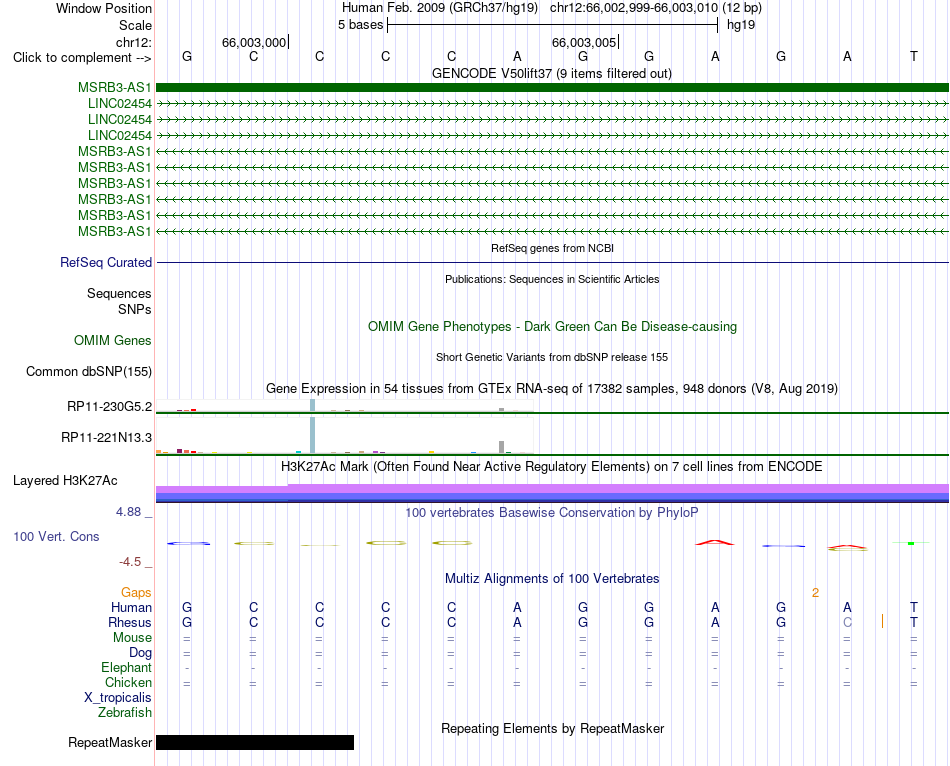Click the green PhyloP mark under base T
This screenshot has height=766, width=950.
(911, 543)
